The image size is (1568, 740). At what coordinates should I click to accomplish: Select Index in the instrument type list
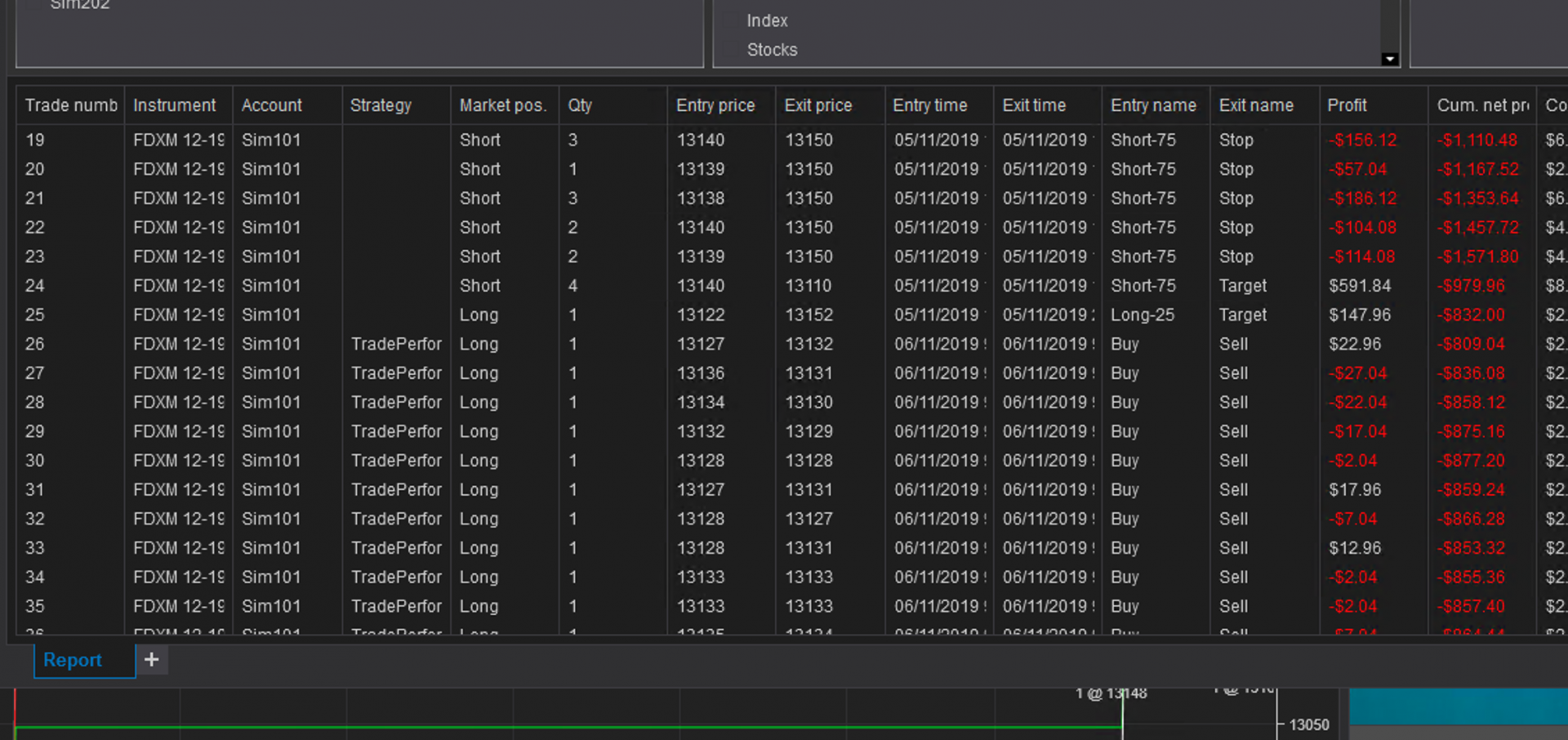point(767,21)
